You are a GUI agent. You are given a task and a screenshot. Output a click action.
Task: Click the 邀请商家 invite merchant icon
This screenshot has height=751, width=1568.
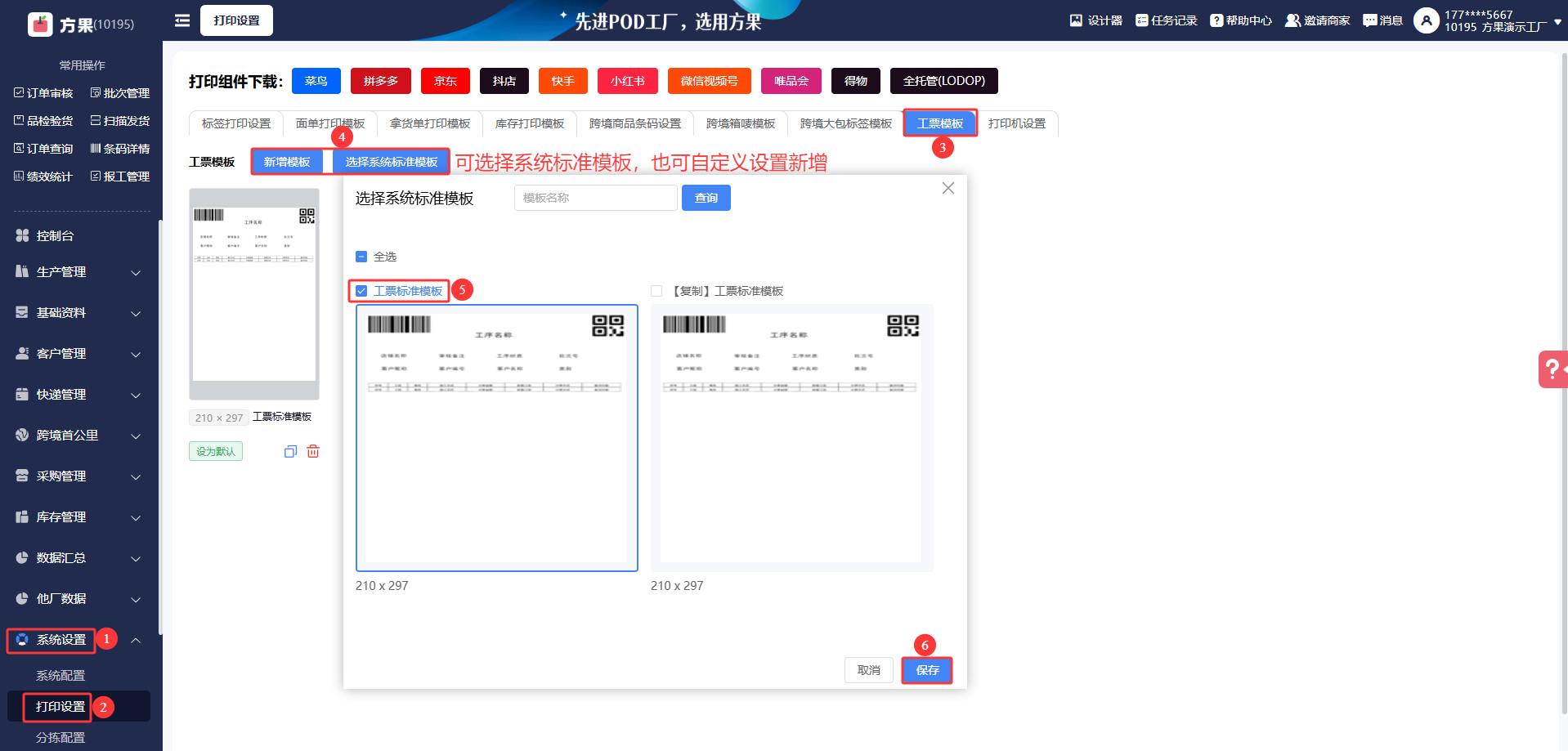coord(1292,20)
